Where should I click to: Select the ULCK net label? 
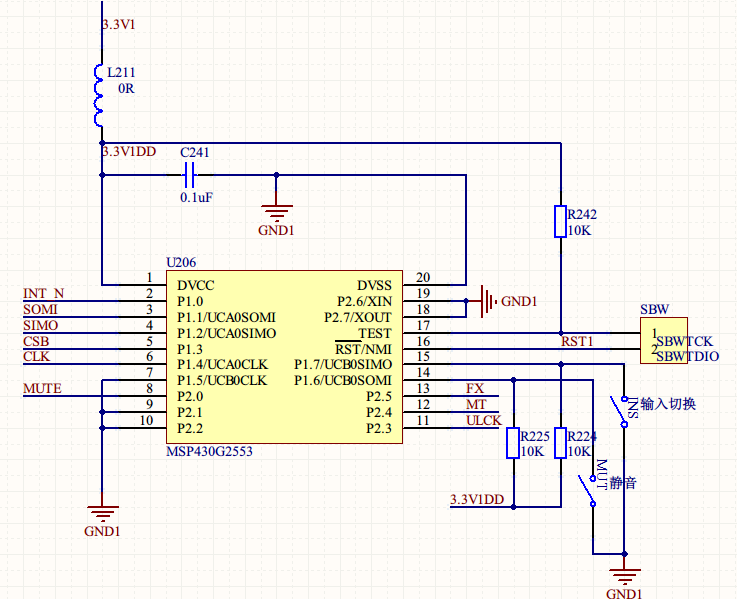[484, 420]
